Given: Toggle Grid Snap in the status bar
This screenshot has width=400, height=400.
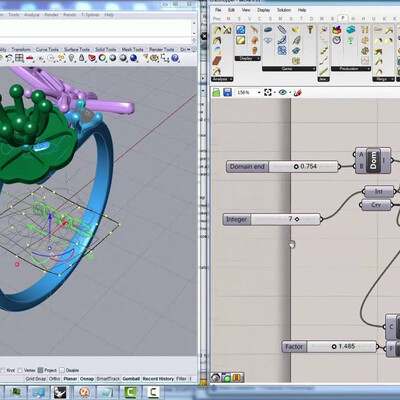Looking at the screenshot, I should [36, 379].
